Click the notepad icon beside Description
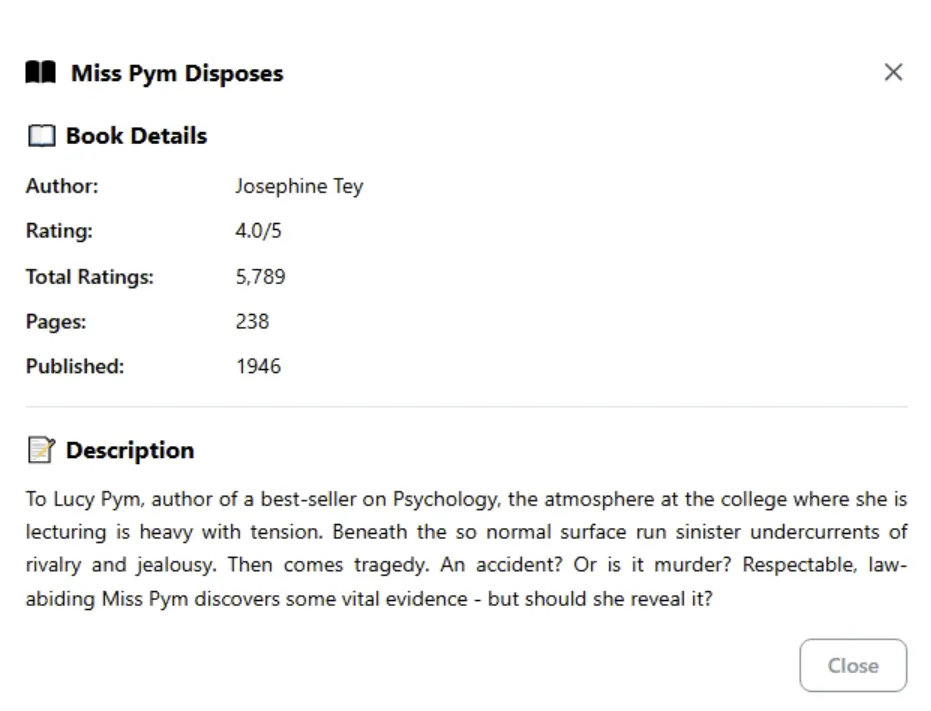 point(40,451)
